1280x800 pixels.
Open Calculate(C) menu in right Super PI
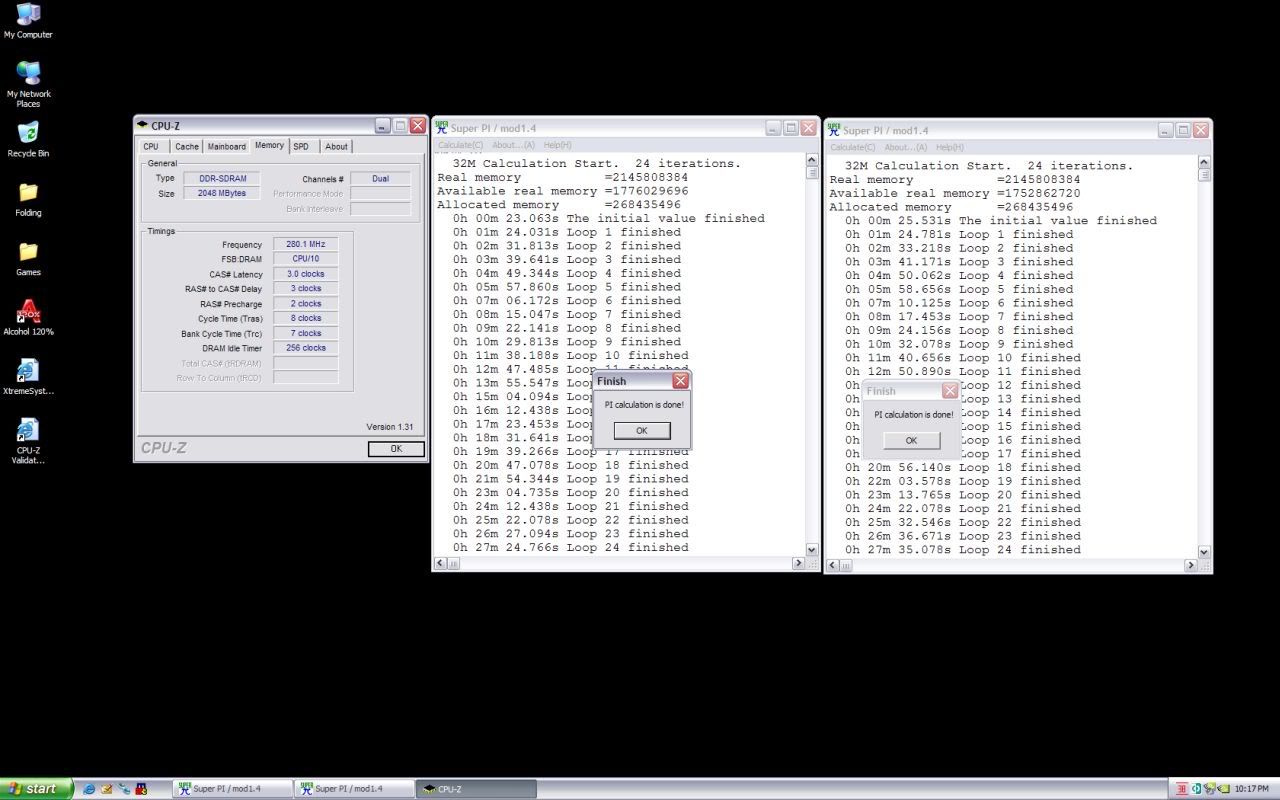852,147
